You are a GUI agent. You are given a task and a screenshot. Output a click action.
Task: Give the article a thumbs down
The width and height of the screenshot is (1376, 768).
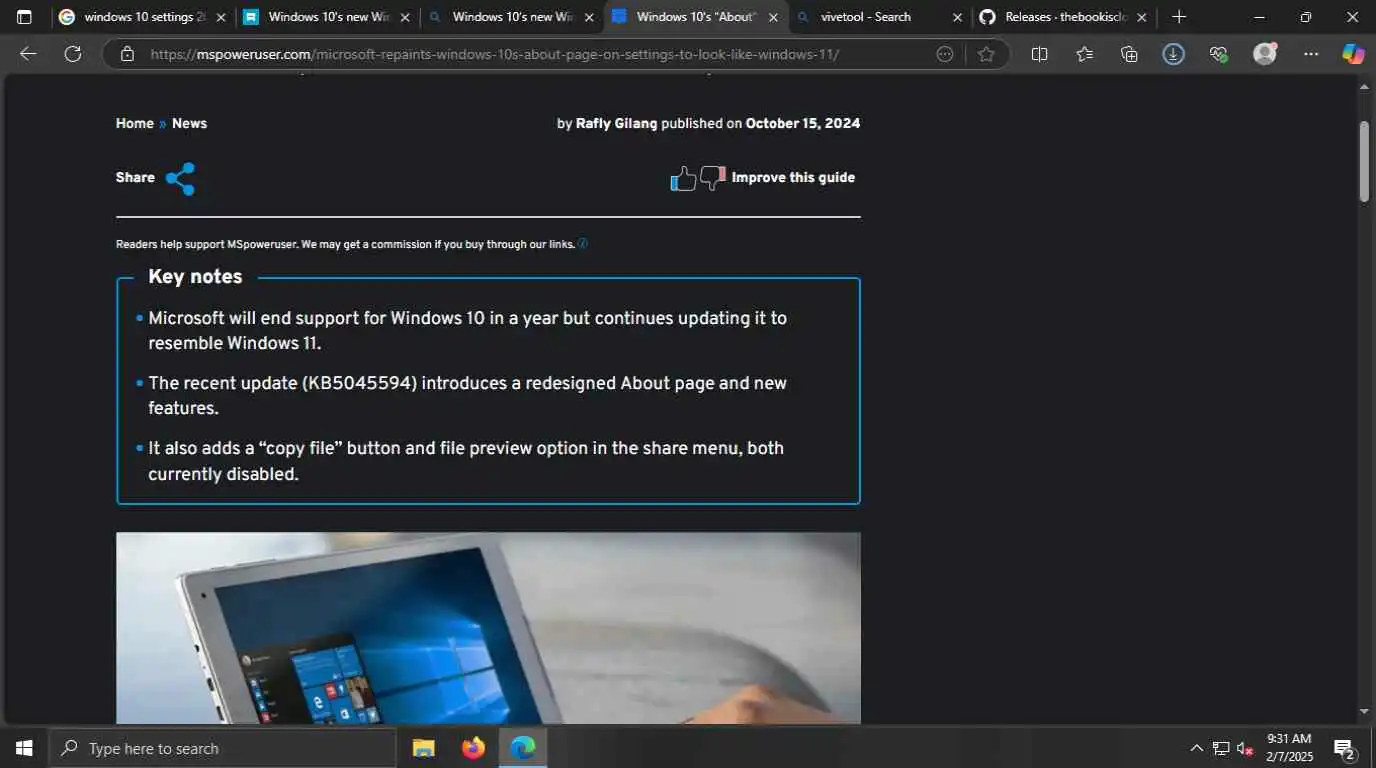click(x=712, y=178)
